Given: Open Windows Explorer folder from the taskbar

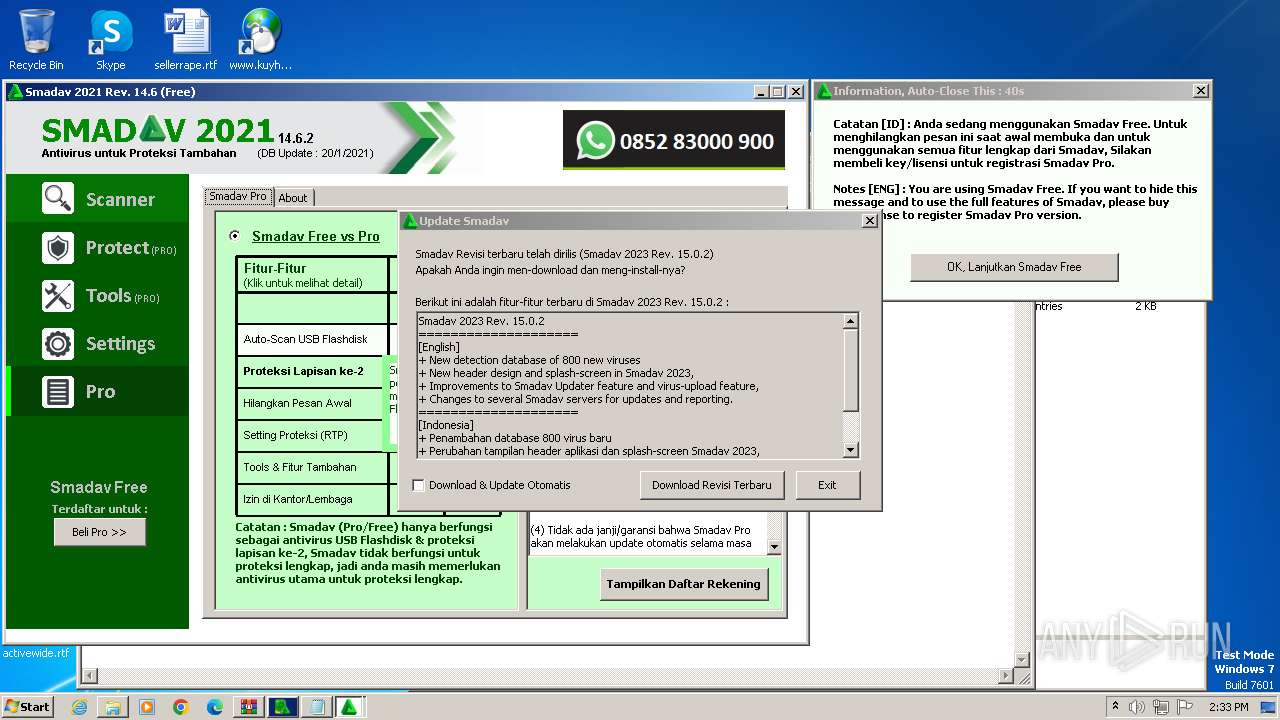Looking at the screenshot, I should pos(113,707).
